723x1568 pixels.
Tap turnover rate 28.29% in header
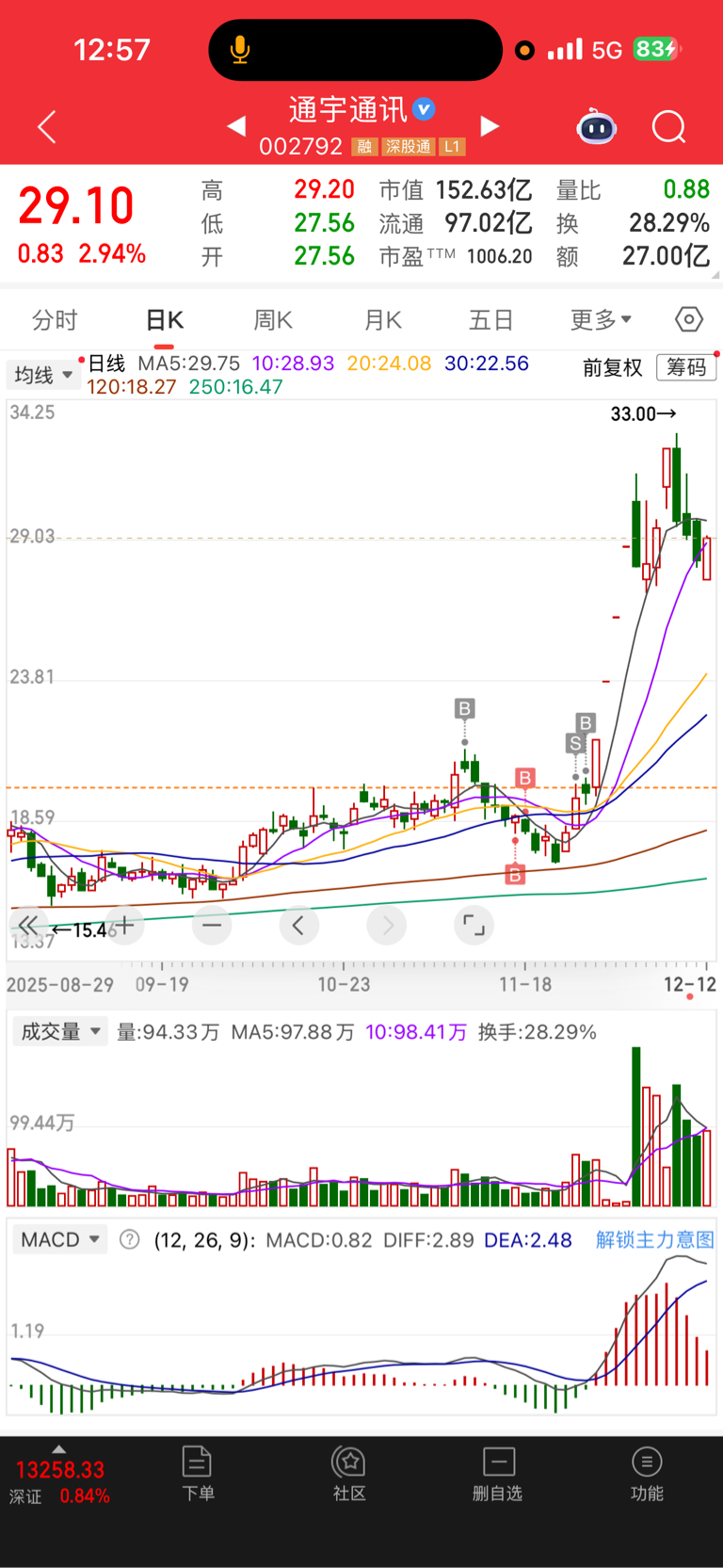coord(669,223)
